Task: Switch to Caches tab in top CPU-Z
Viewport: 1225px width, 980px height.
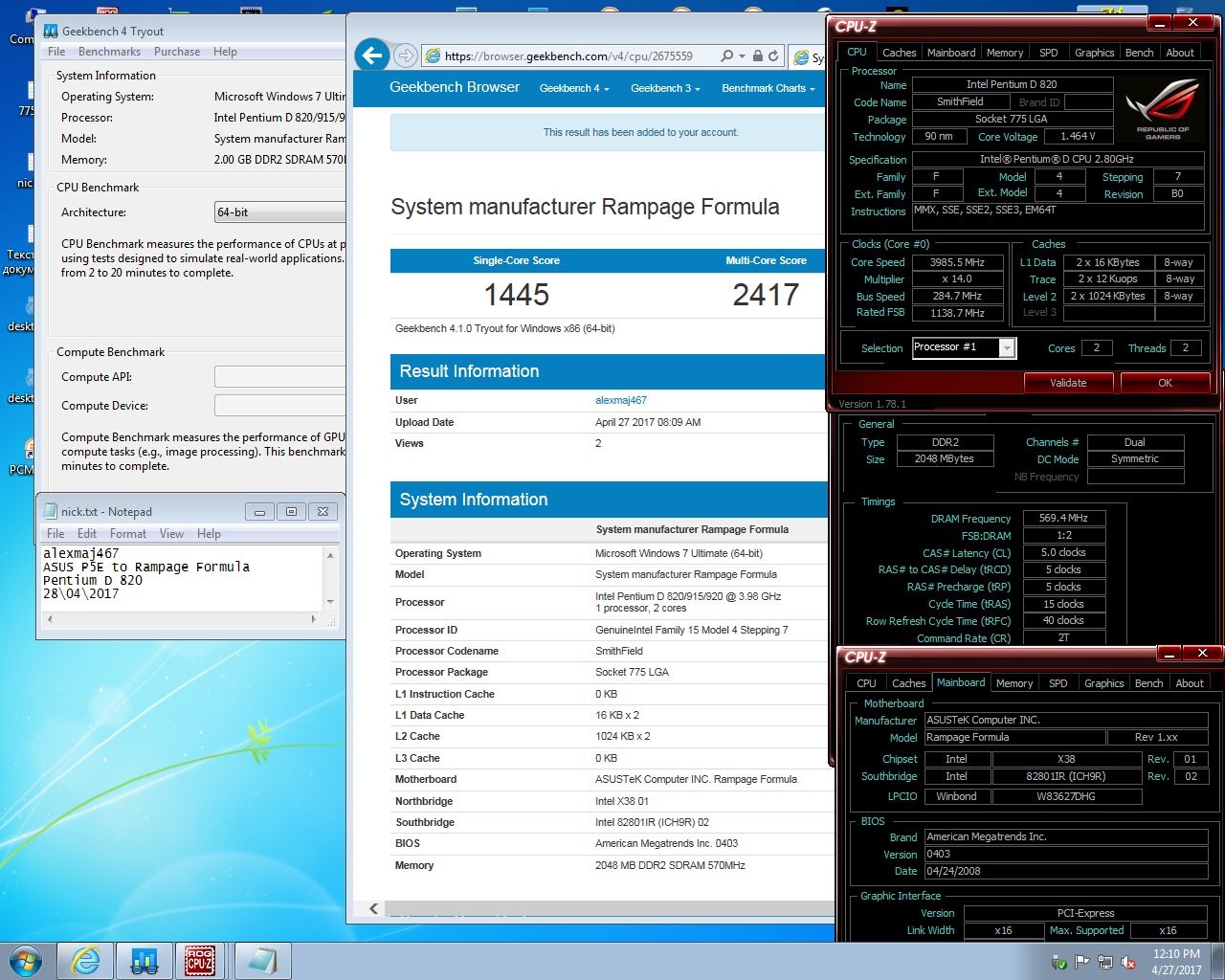Action: [x=899, y=53]
